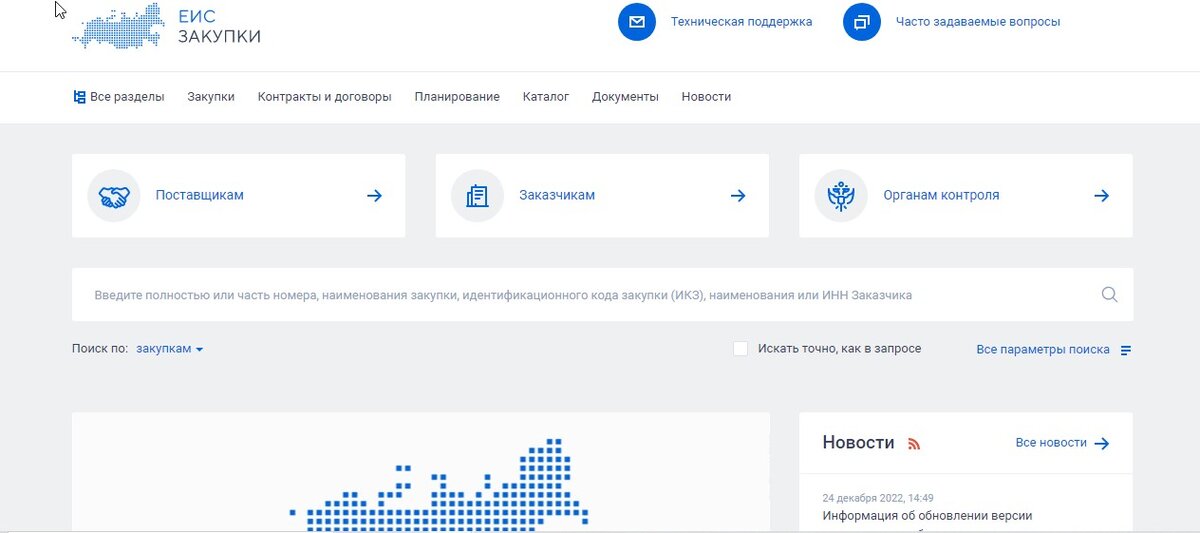Click the magnifier search icon
The width and height of the screenshot is (1200, 533).
(1109, 295)
